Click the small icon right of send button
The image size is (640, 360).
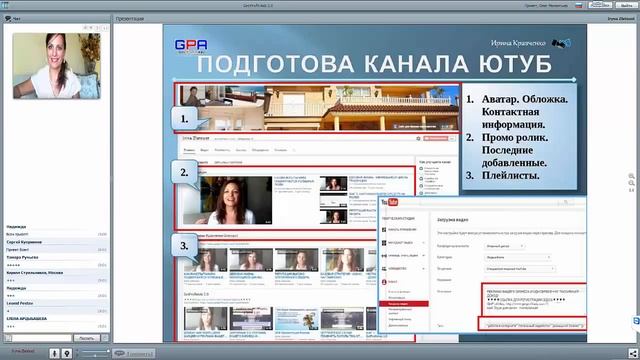pyautogui.click(x=105, y=338)
